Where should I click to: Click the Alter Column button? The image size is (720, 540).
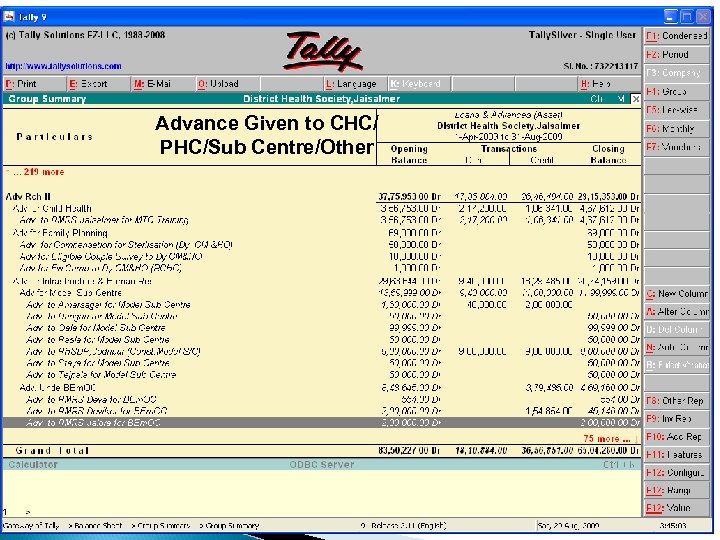[676, 312]
